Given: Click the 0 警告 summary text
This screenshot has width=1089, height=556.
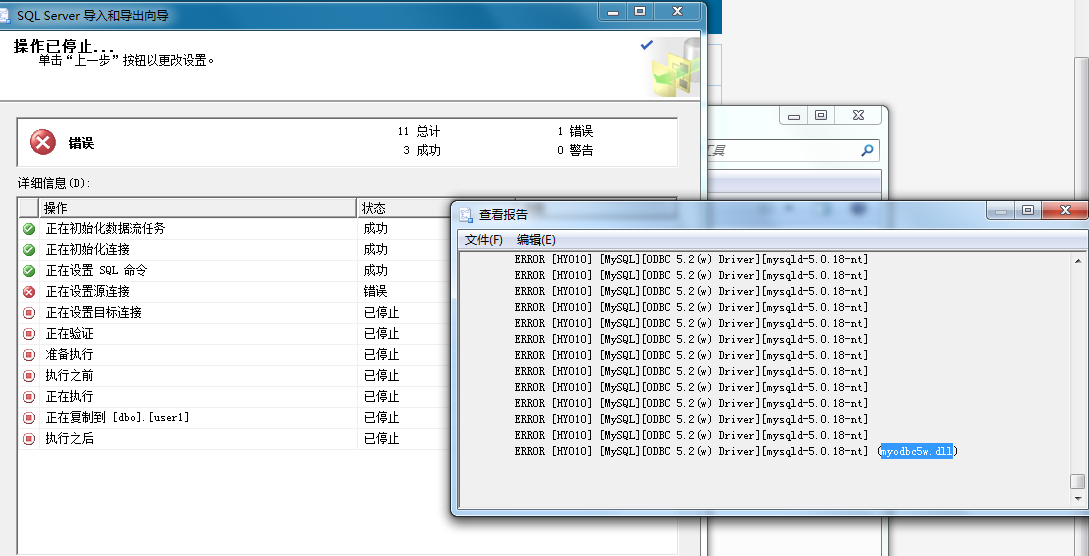Looking at the screenshot, I should pyautogui.click(x=575, y=150).
